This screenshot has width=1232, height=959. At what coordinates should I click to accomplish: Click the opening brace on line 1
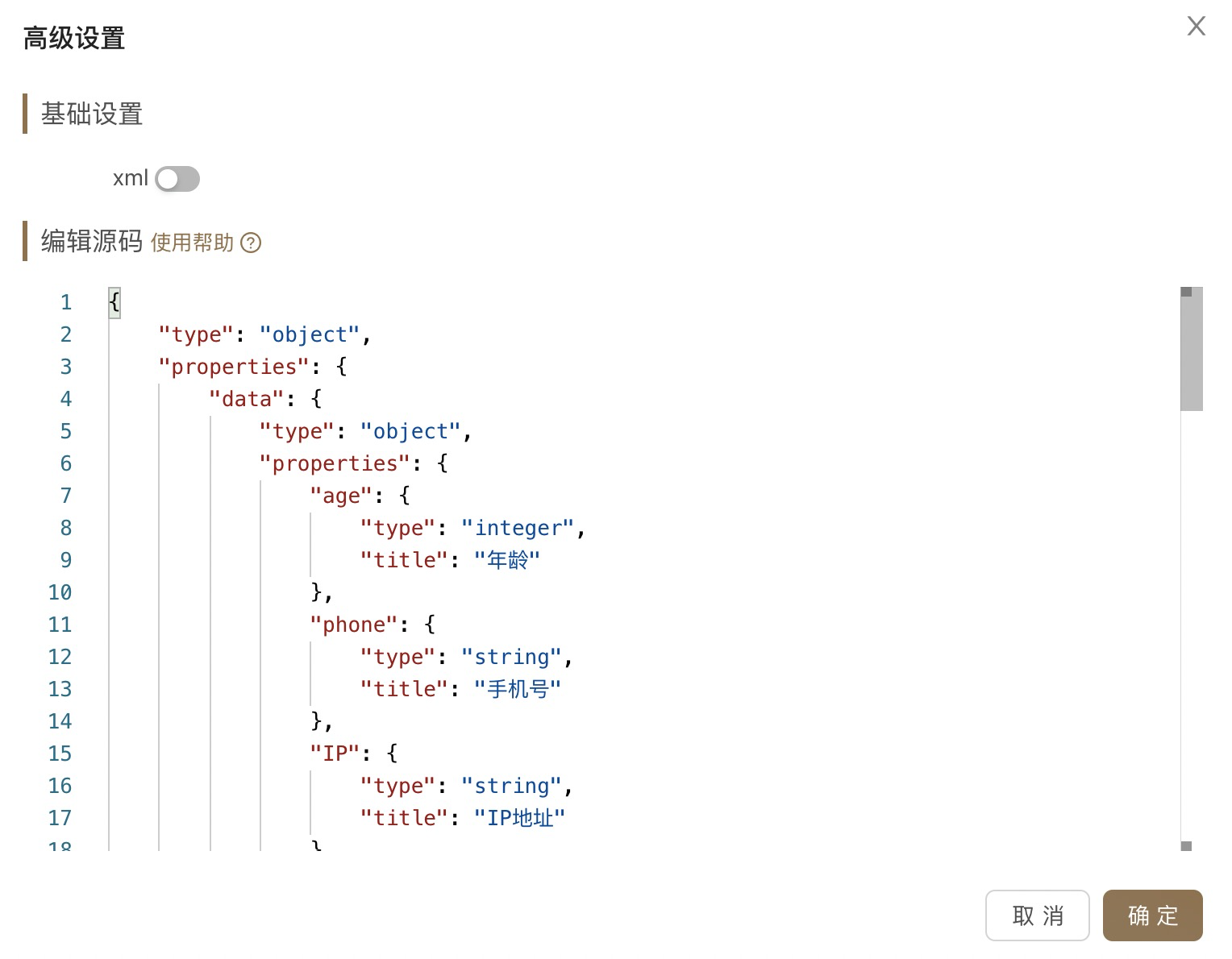pos(114,302)
